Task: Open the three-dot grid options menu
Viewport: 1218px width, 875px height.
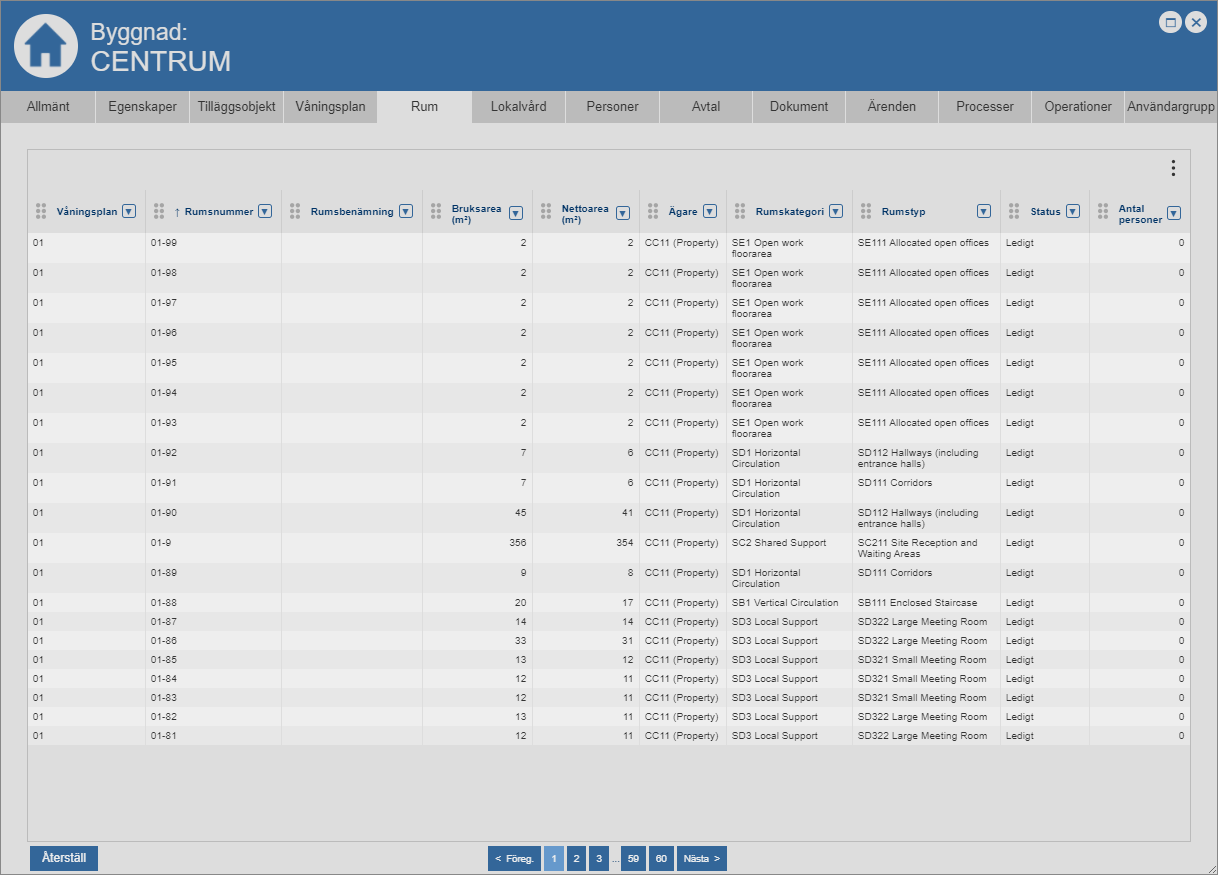Action: pos(1173,169)
